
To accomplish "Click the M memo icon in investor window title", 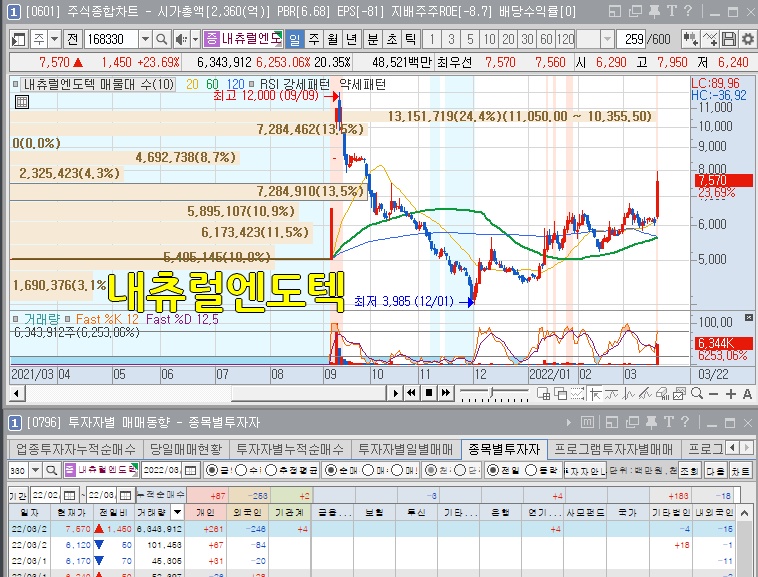I will [587, 423].
